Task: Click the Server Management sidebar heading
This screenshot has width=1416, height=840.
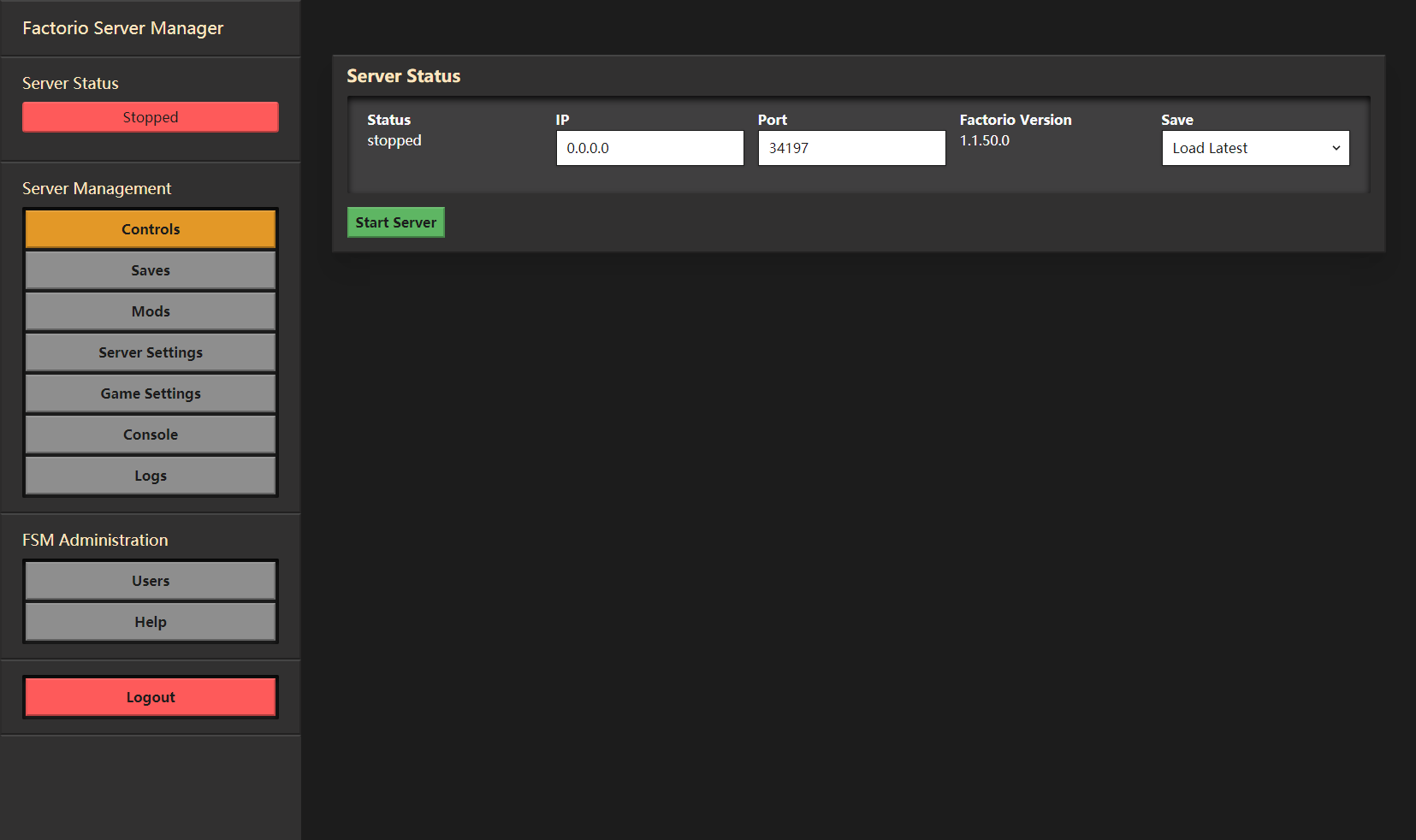Action: coord(97,188)
